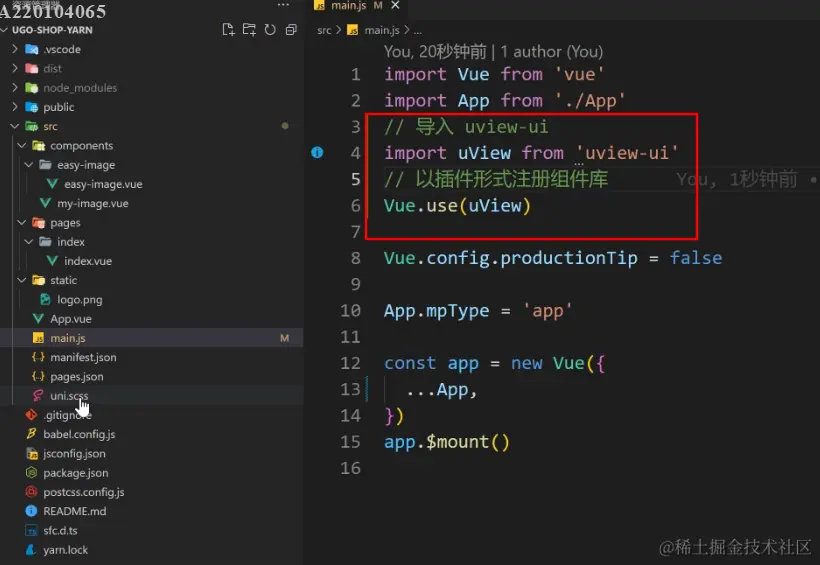Click the JS icon beside main.js in tree
The image size is (820, 565).
(38, 338)
